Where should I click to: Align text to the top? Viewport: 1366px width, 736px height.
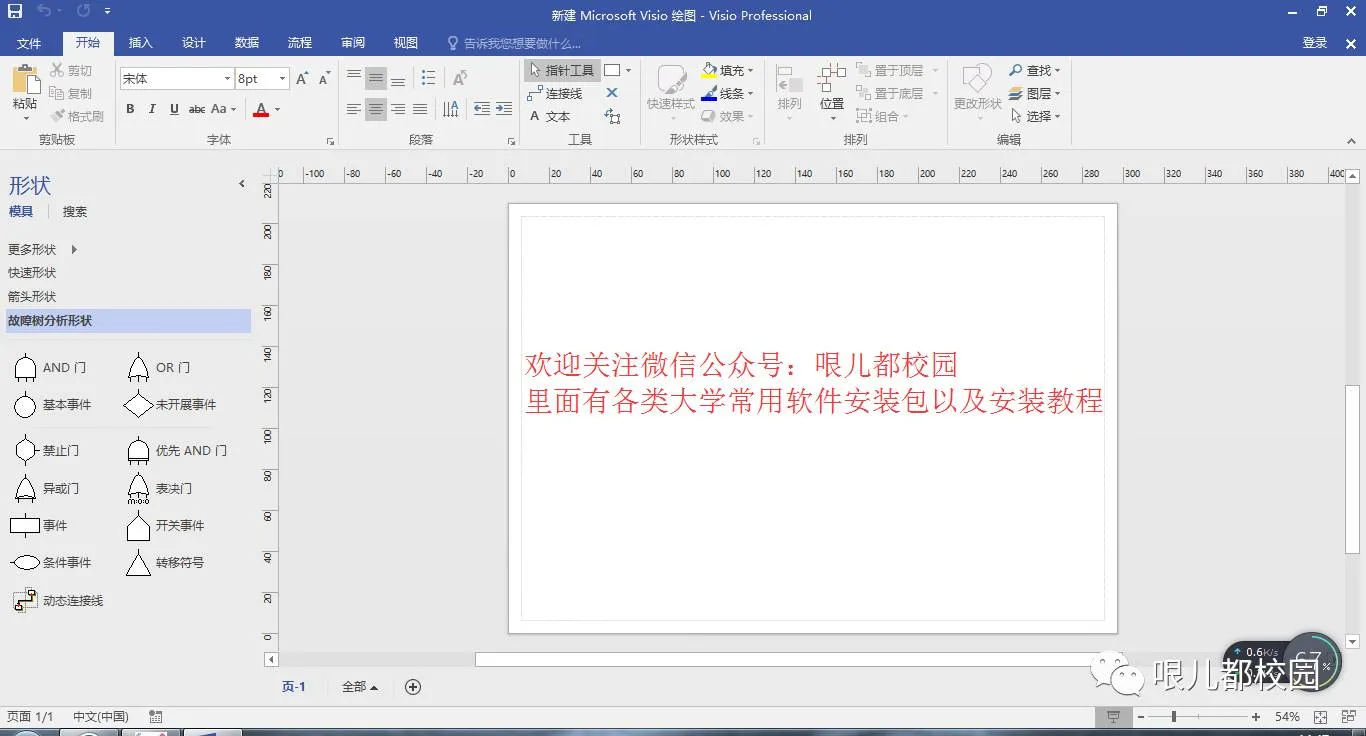coord(354,78)
